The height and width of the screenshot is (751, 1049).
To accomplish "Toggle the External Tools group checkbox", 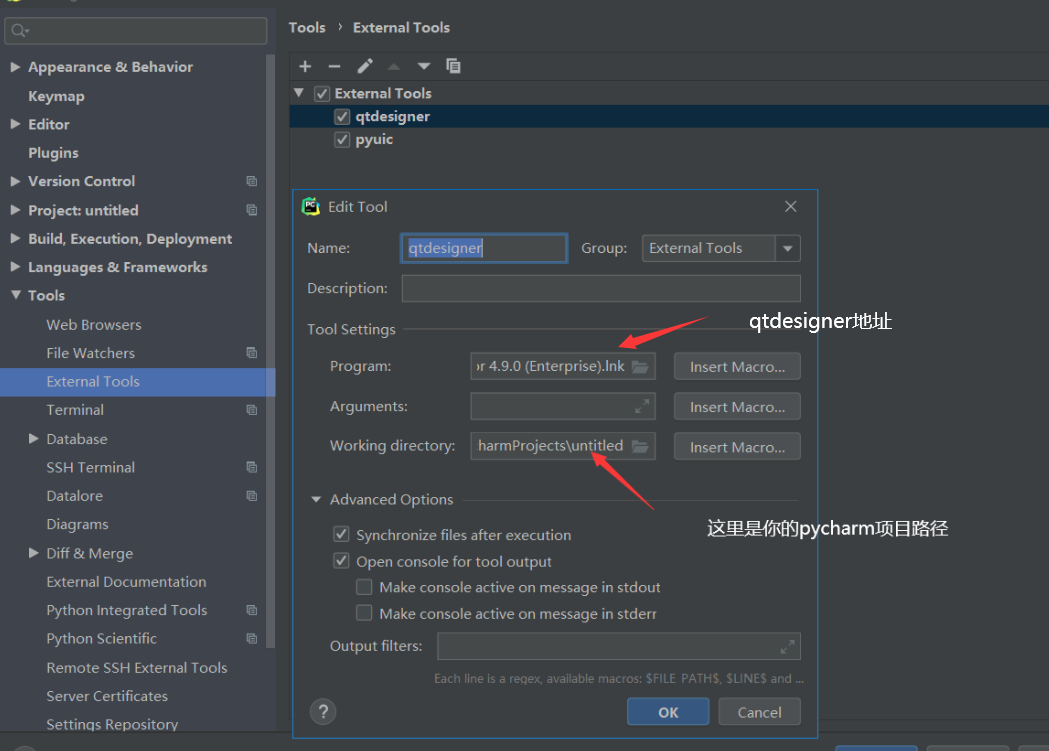I will (322, 94).
